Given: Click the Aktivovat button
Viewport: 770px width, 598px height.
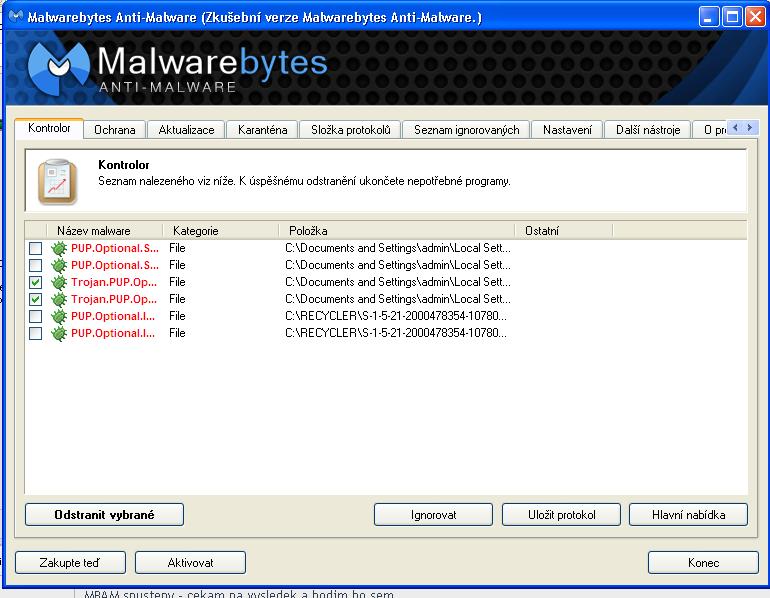Looking at the screenshot, I should 191,563.
